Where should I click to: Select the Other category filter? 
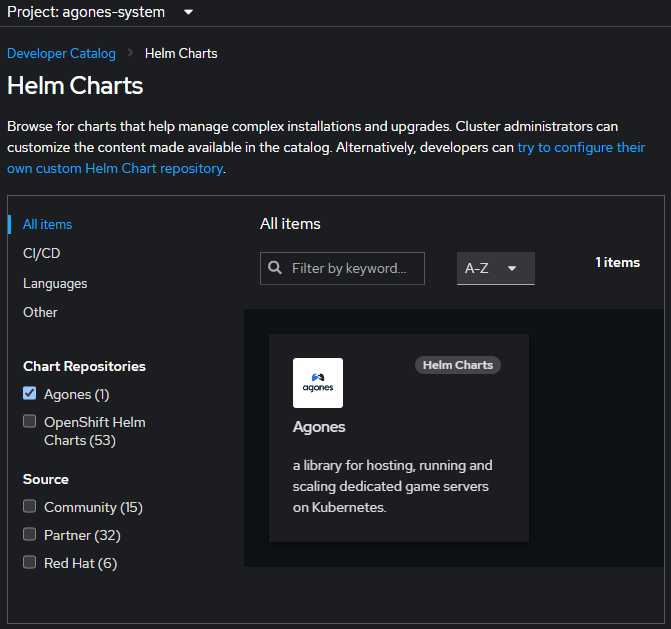click(40, 312)
